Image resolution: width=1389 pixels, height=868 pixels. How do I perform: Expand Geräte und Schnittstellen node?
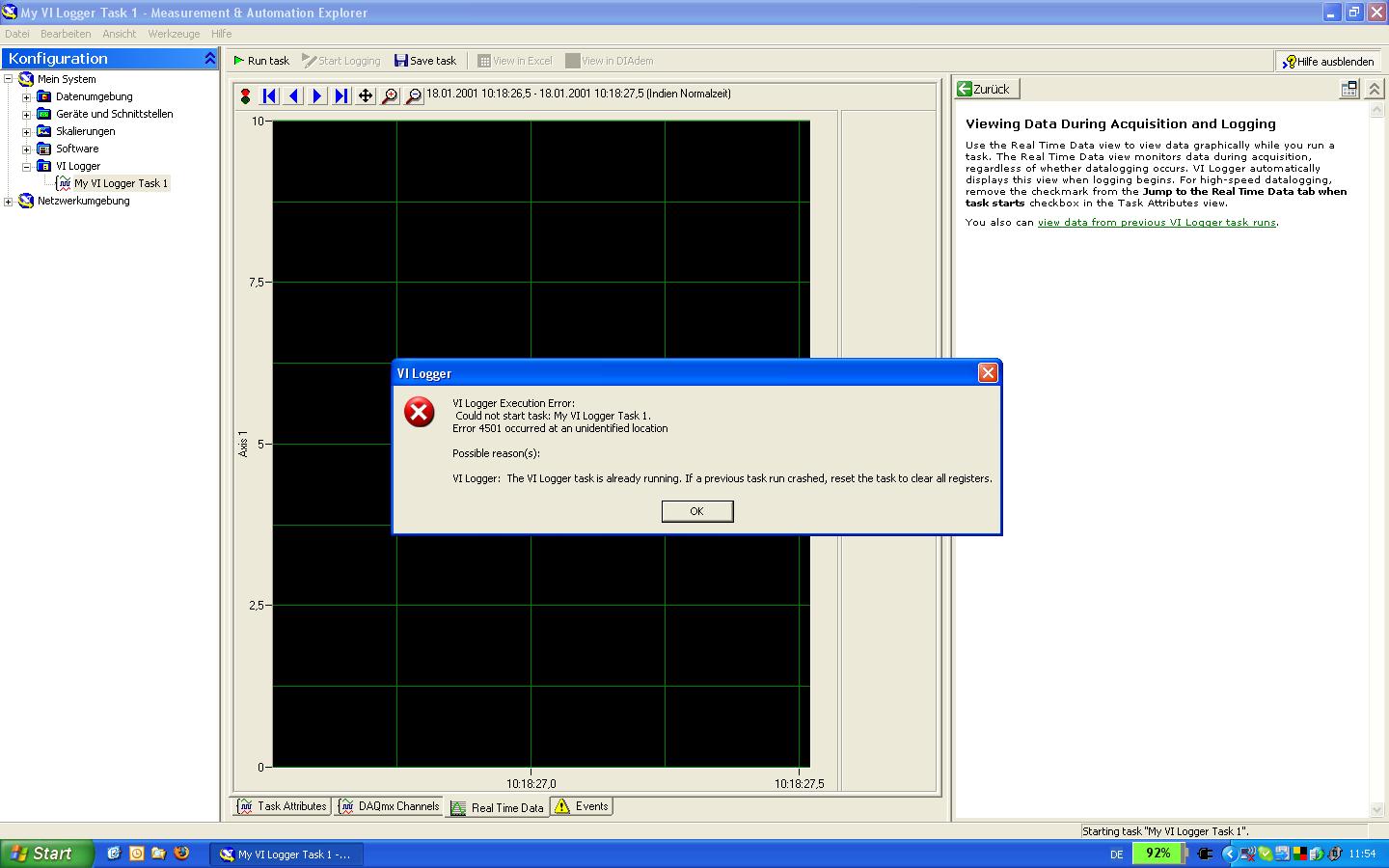(x=27, y=114)
